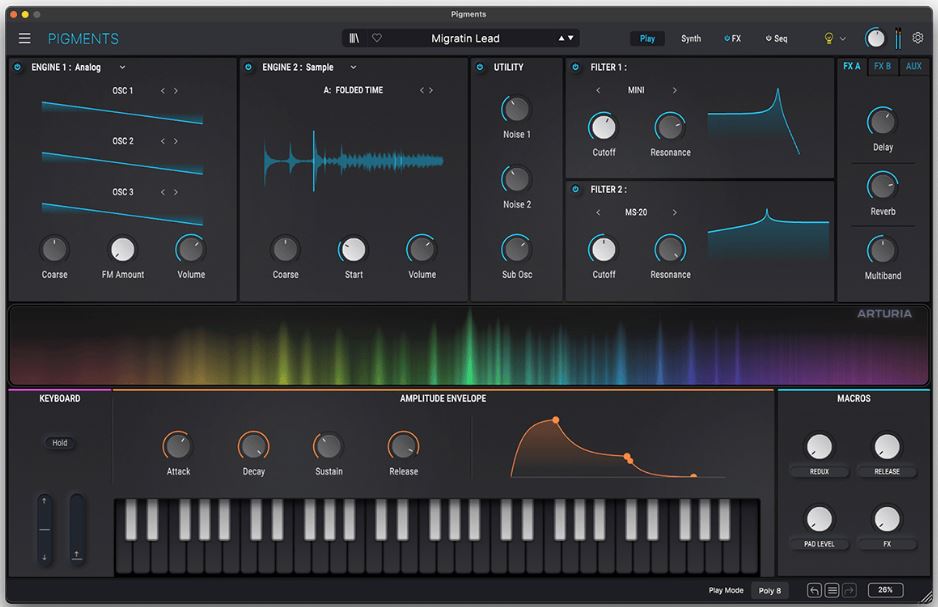Click the Migratin Lead preset name

(x=465, y=38)
